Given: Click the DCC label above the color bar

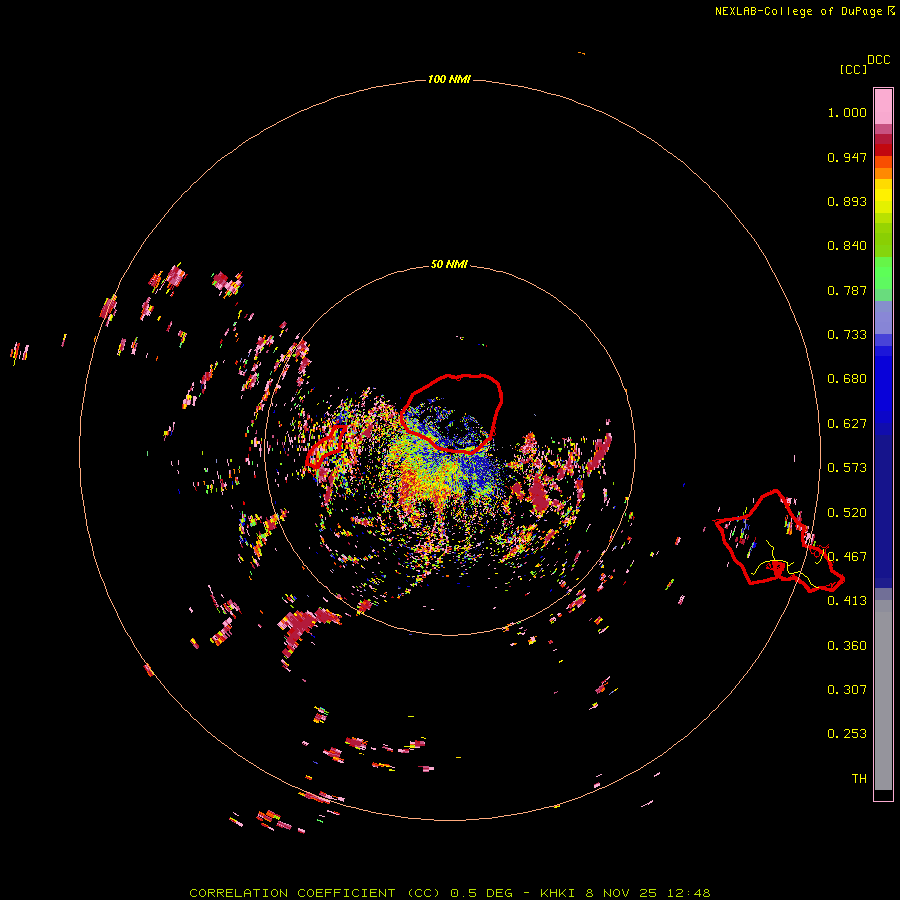Looking at the screenshot, I should click(879, 60).
